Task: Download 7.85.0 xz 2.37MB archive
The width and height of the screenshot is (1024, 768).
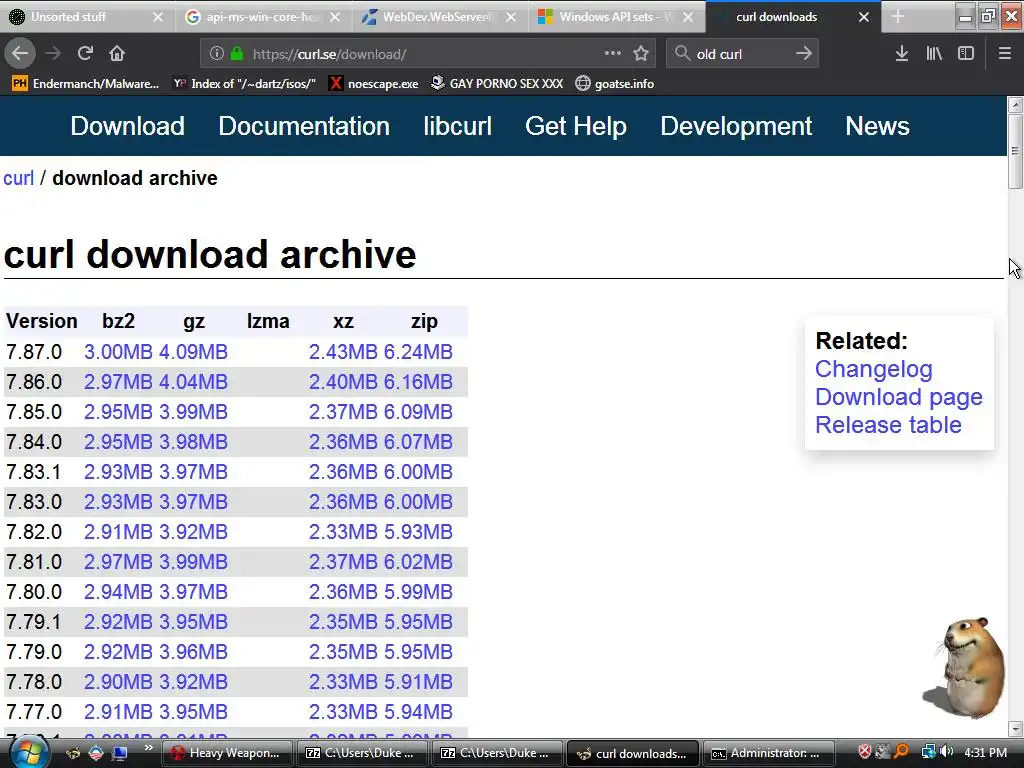Action: [343, 412]
